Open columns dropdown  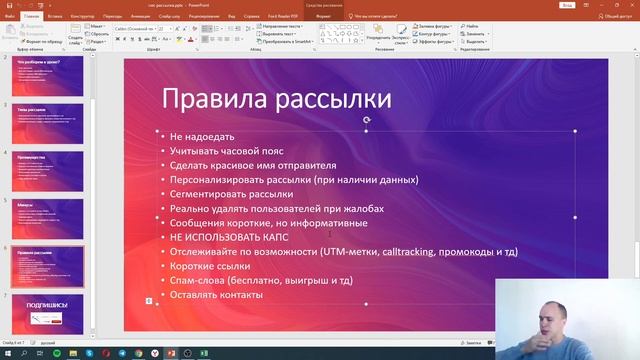238,39
